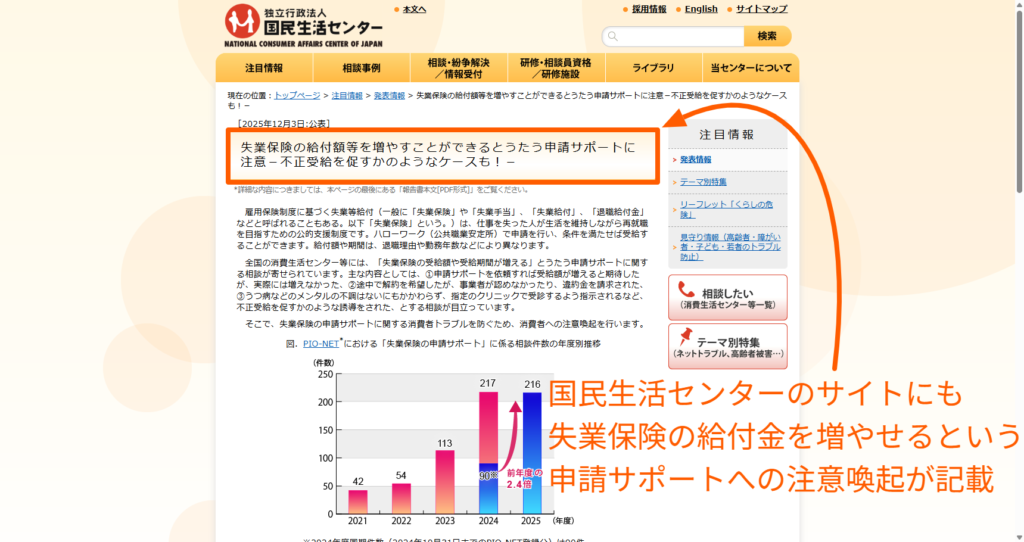
Task: Open リーフレット「くらしの危険」 sidebar link
Action: pyautogui.click(x=726, y=210)
